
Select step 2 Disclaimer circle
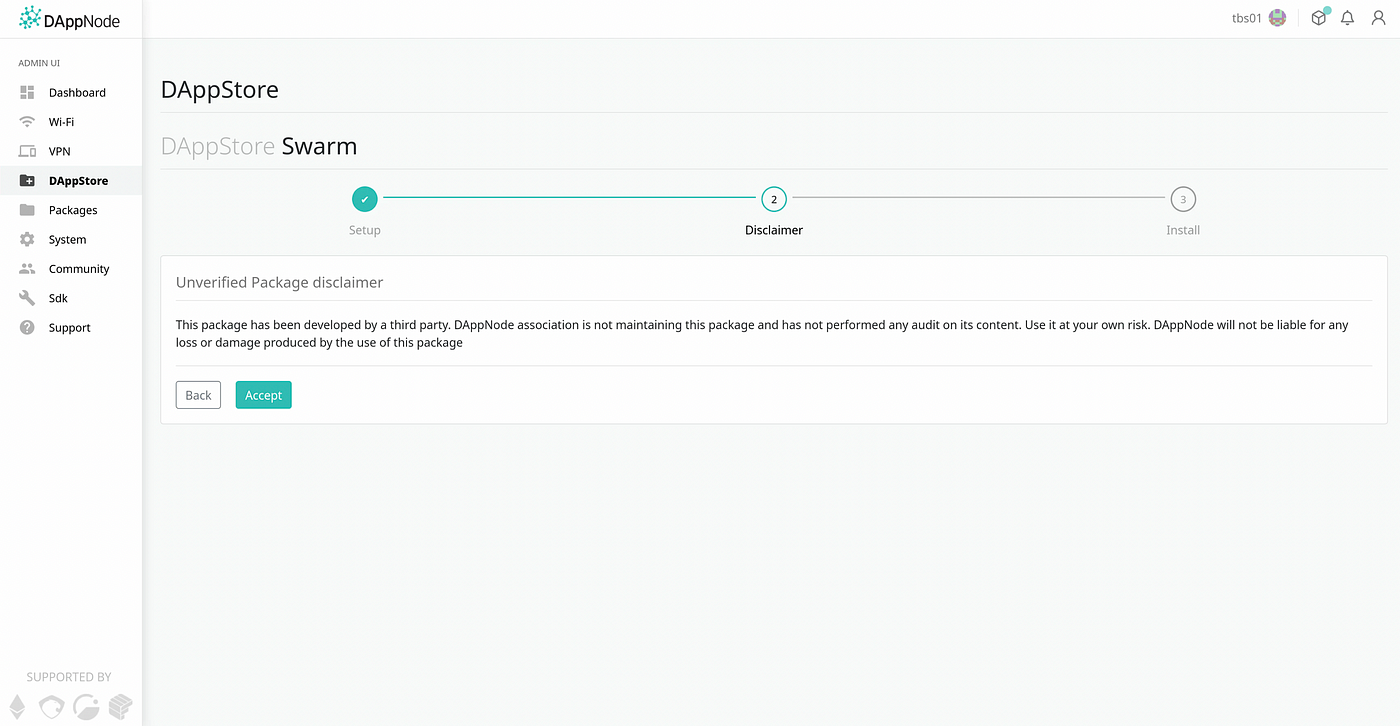point(773,199)
